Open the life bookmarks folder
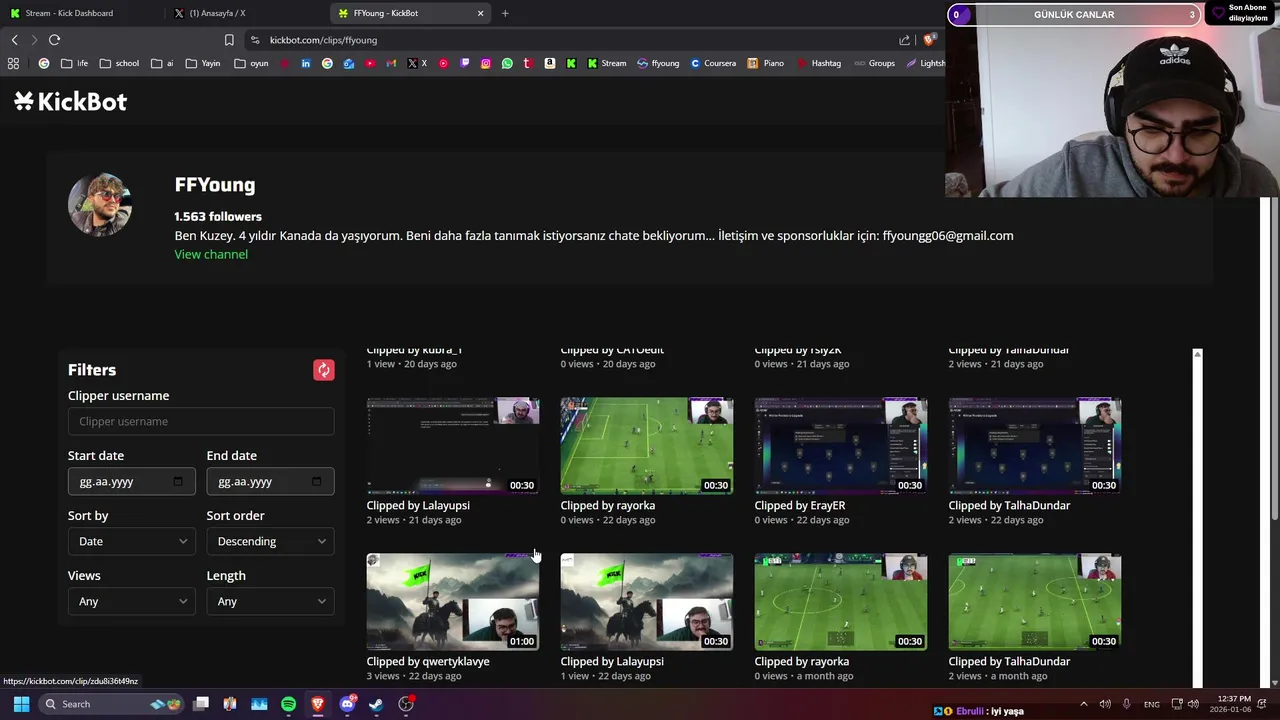 [74, 63]
